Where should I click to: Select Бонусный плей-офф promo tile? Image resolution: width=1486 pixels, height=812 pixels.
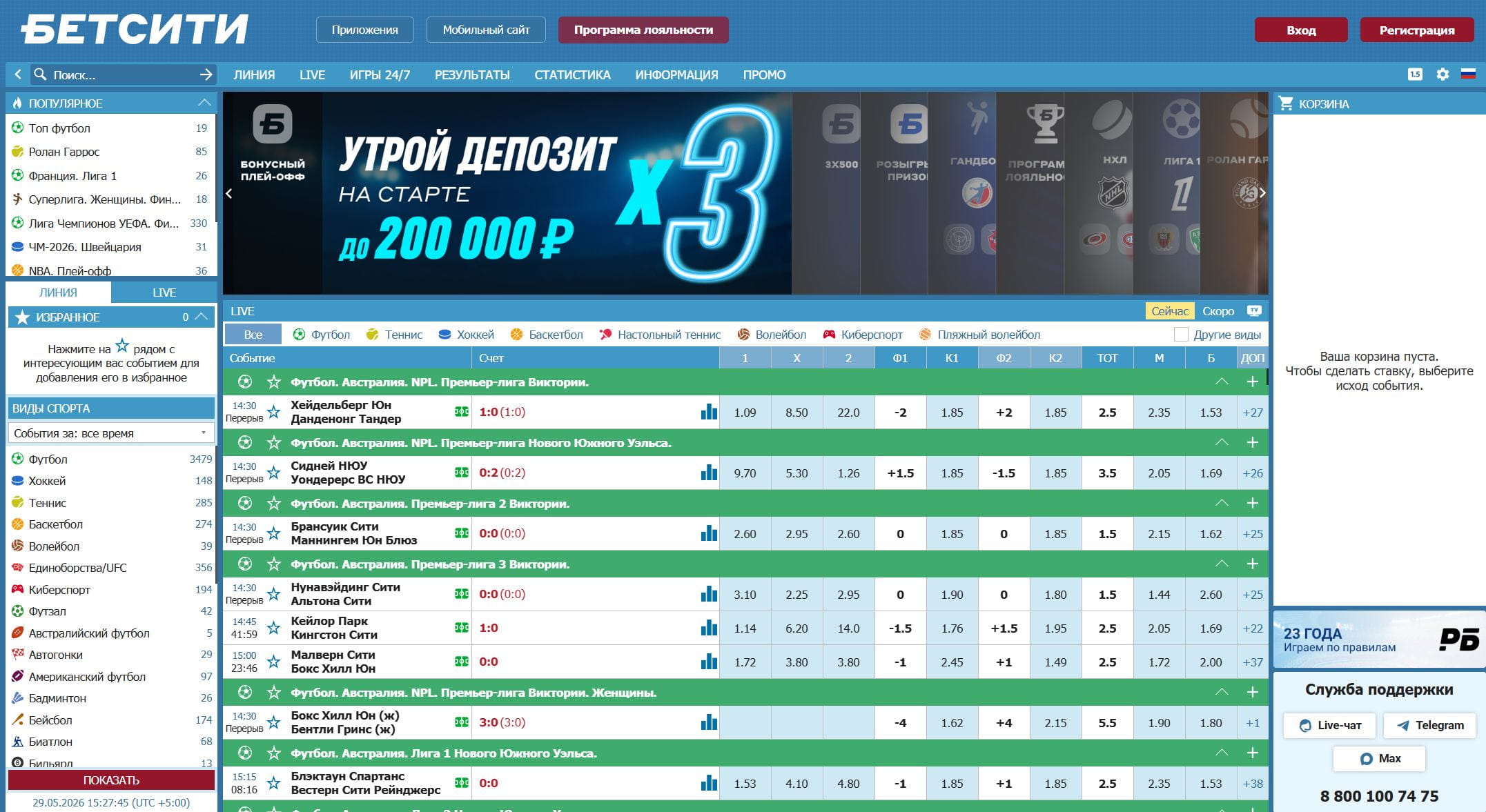pos(273,193)
